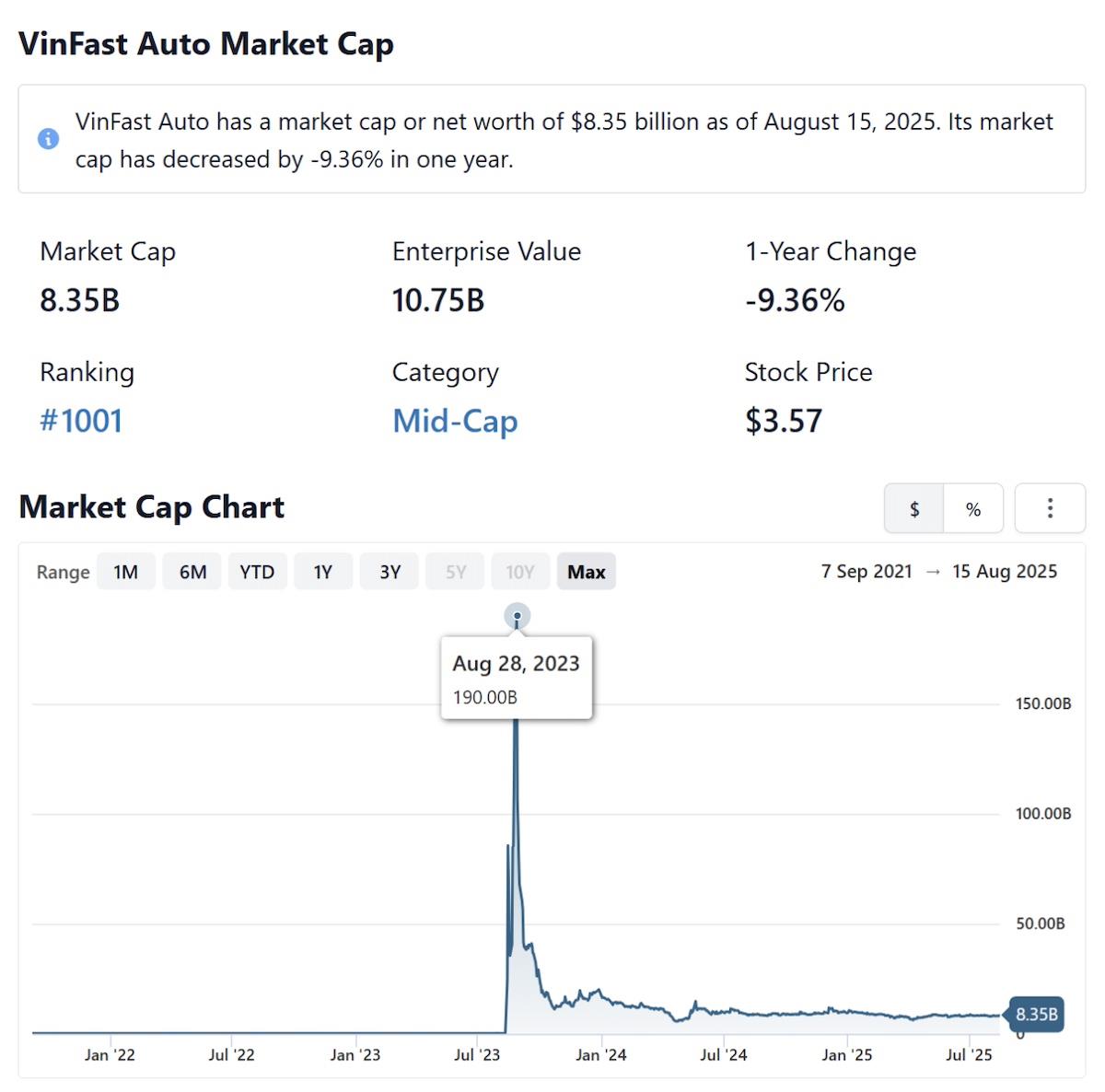Set chart range to YTD

257,572
